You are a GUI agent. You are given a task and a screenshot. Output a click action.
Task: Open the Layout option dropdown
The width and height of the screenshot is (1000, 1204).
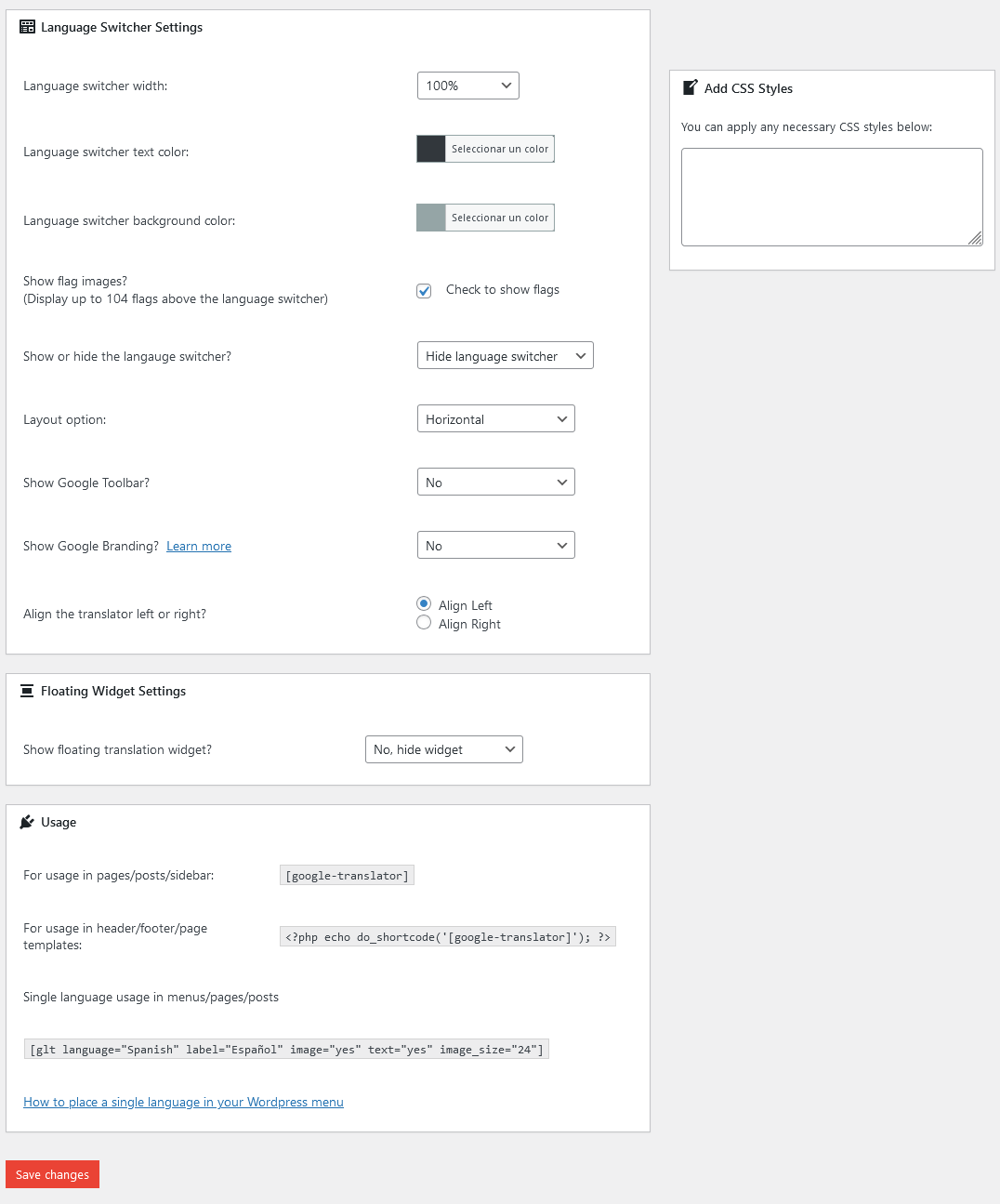tap(495, 418)
